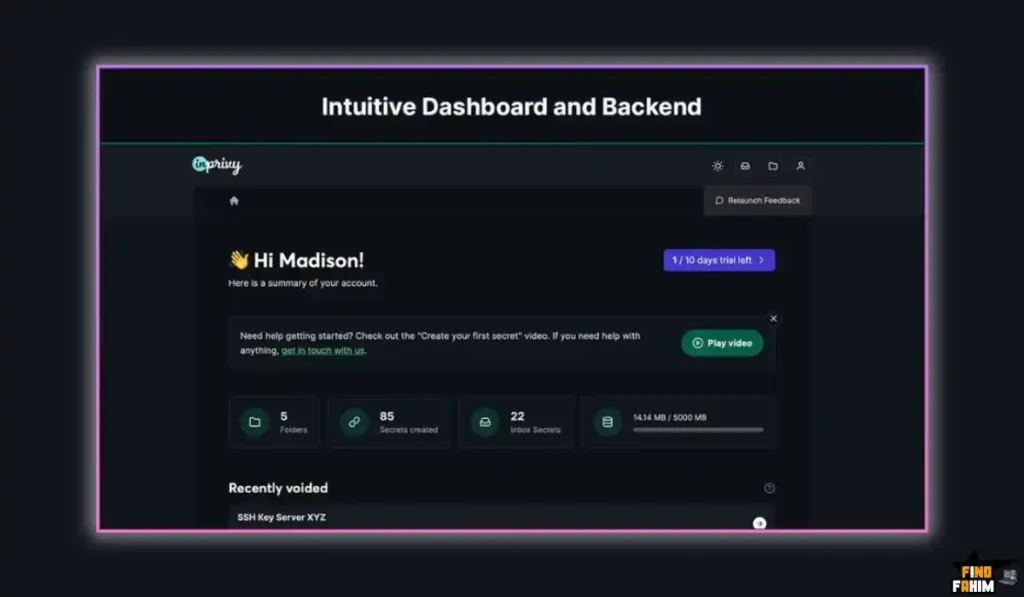The height and width of the screenshot is (597, 1024).
Task: Follow the get in touch with us link
Action: [323, 351]
